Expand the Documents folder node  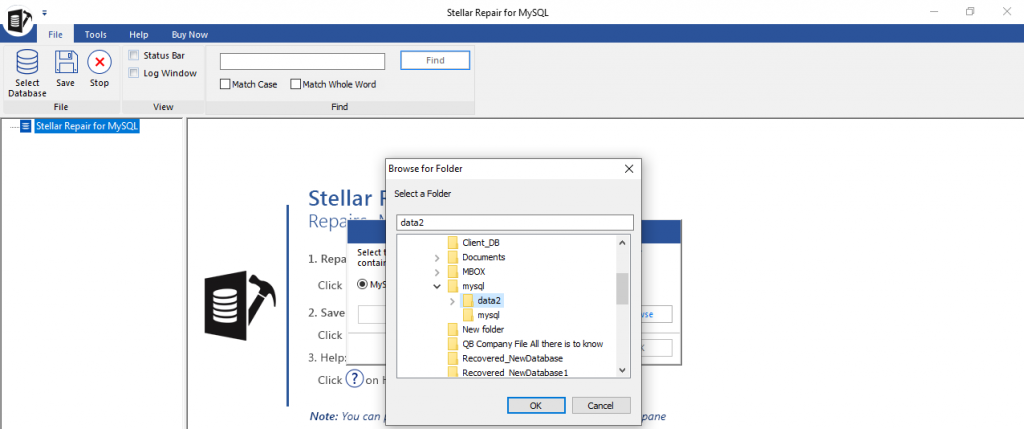point(437,257)
